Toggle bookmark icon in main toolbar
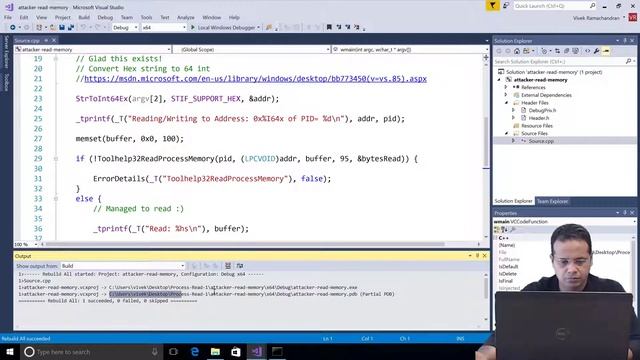 tap(329, 27)
